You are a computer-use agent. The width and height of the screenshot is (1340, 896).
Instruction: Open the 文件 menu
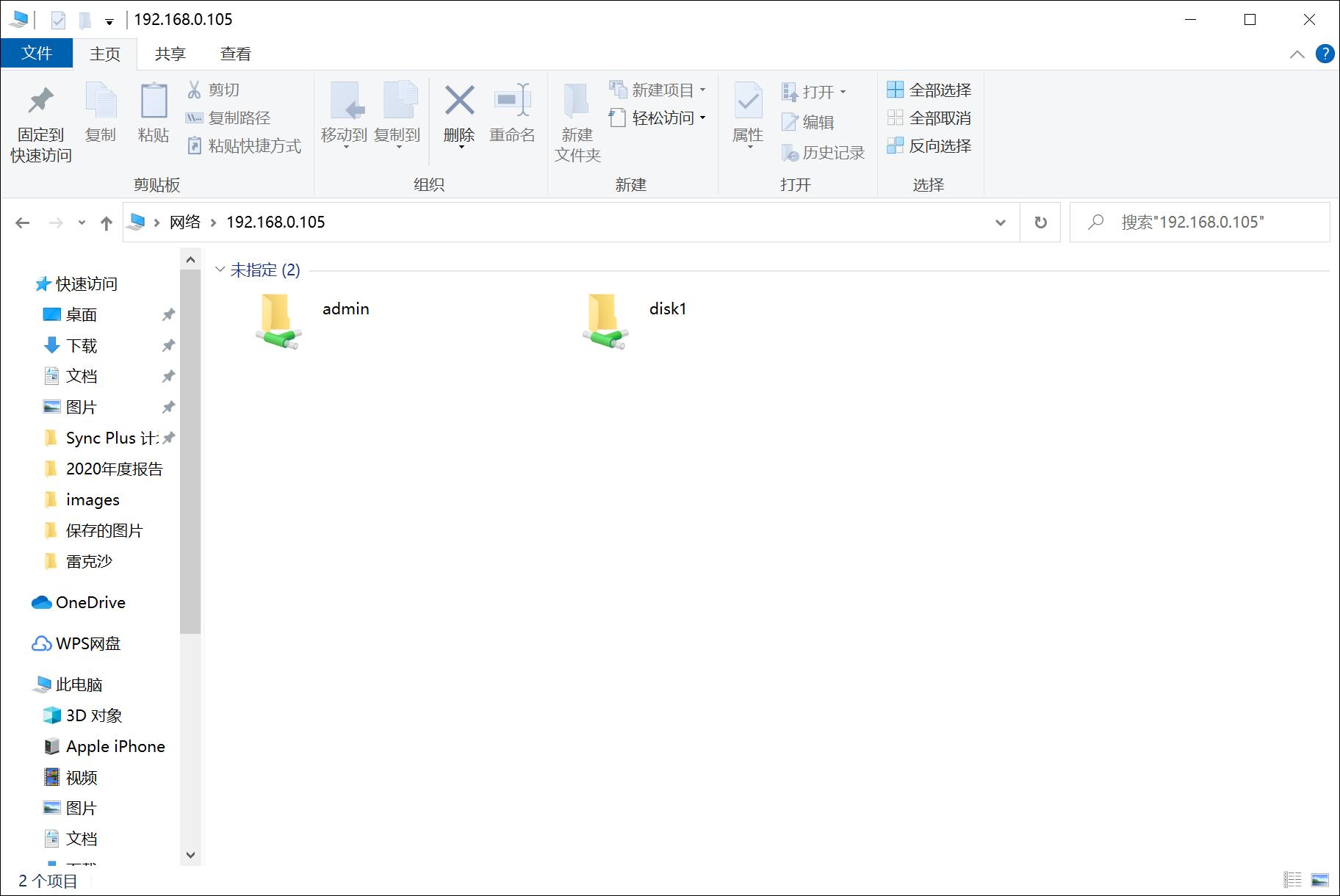tap(37, 53)
